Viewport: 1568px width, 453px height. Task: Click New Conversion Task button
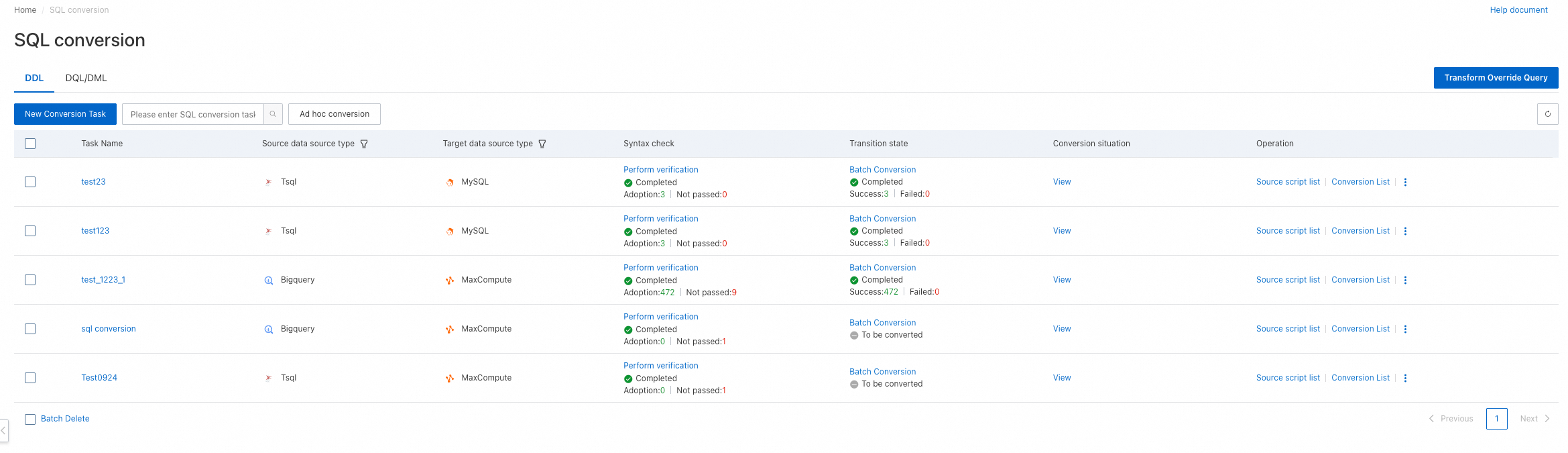click(x=65, y=114)
